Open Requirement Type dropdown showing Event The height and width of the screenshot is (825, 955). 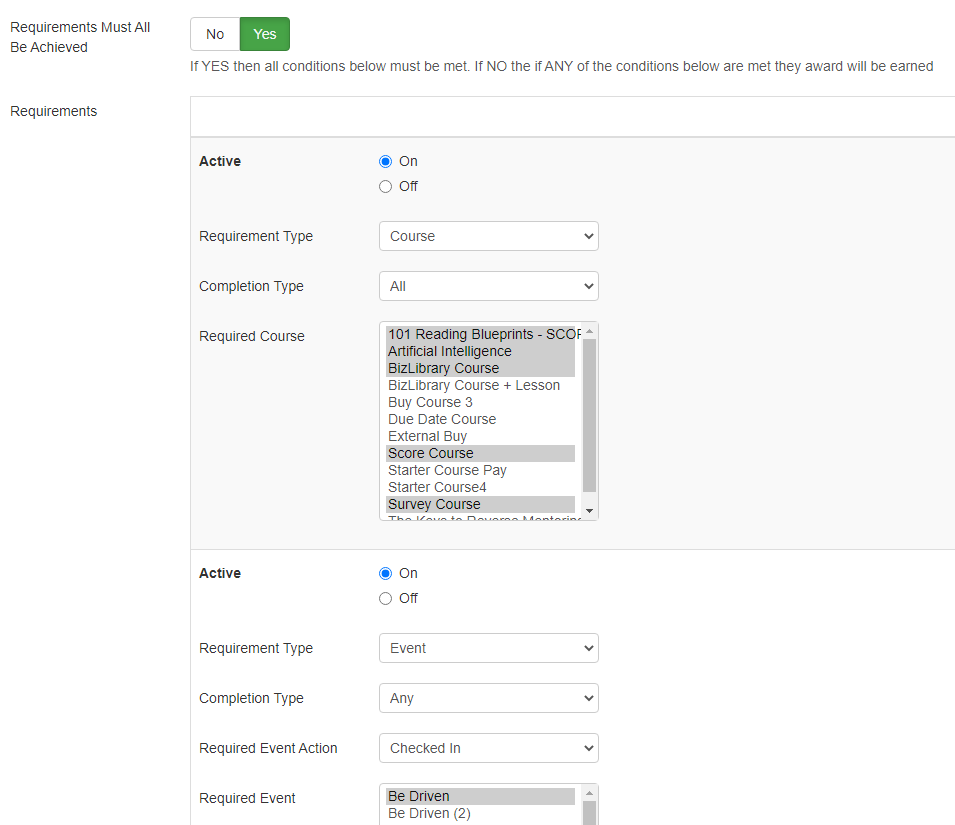coord(488,648)
